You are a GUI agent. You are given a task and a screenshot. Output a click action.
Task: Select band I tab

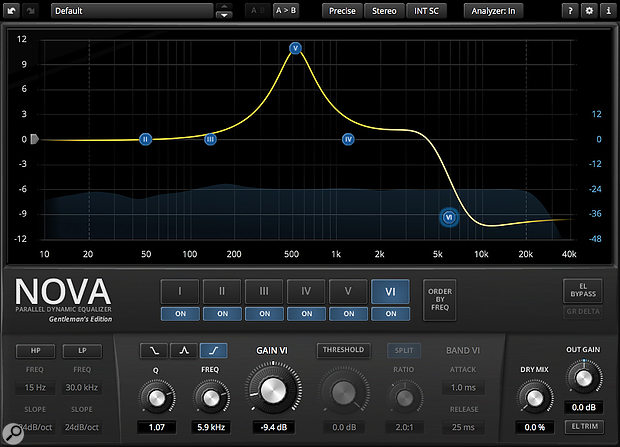tap(180, 292)
